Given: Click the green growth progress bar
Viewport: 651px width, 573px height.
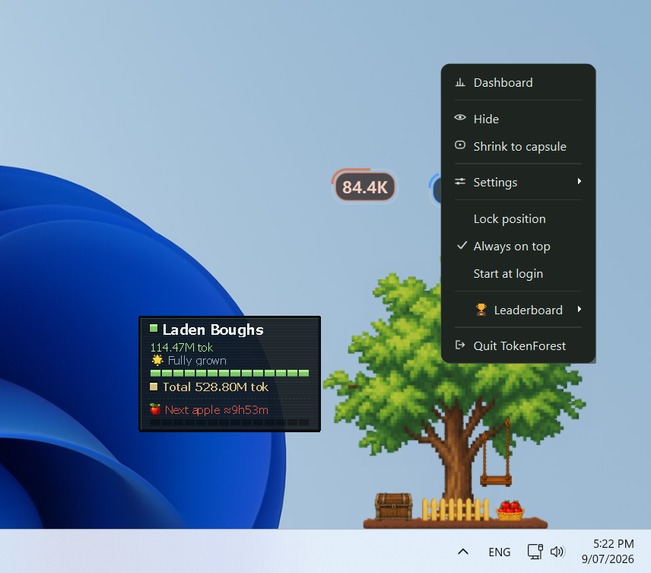Looking at the screenshot, I should [x=230, y=373].
